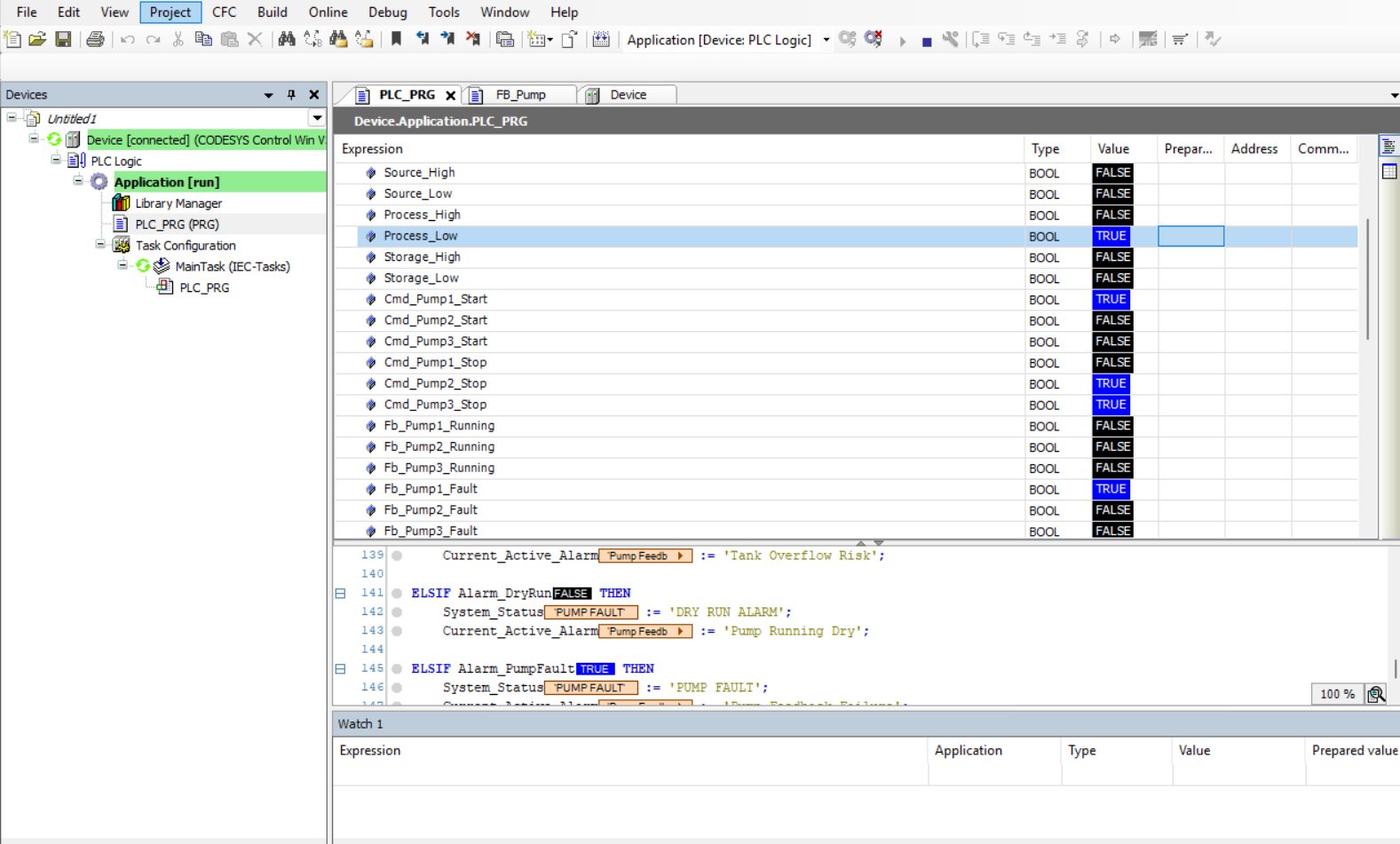Select Library Manager in device tree
Screen dimensions: 1400x844
[x=178, y=203]
